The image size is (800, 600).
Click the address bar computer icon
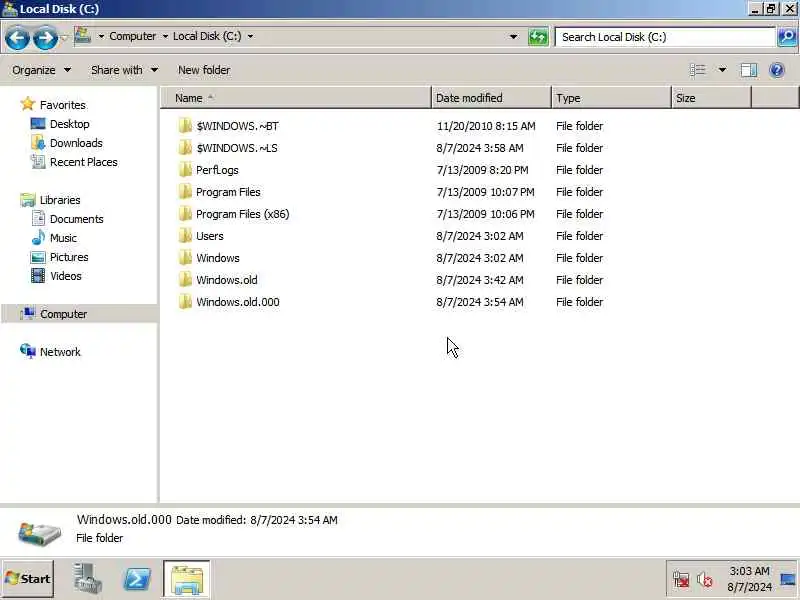[83, 36]
